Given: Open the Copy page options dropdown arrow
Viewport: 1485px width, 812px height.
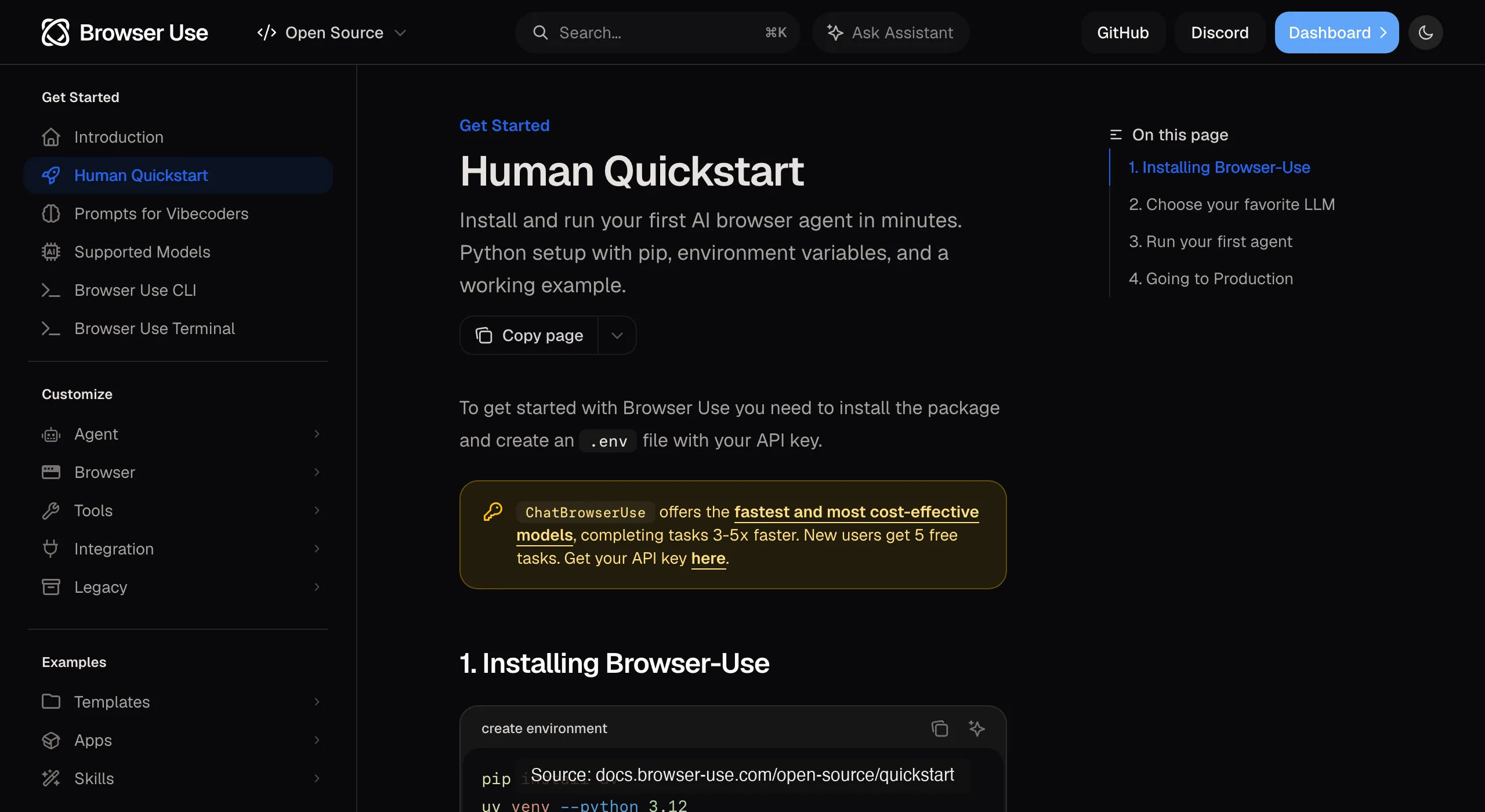Looking at the screenshot, I should tap(617, 335).
